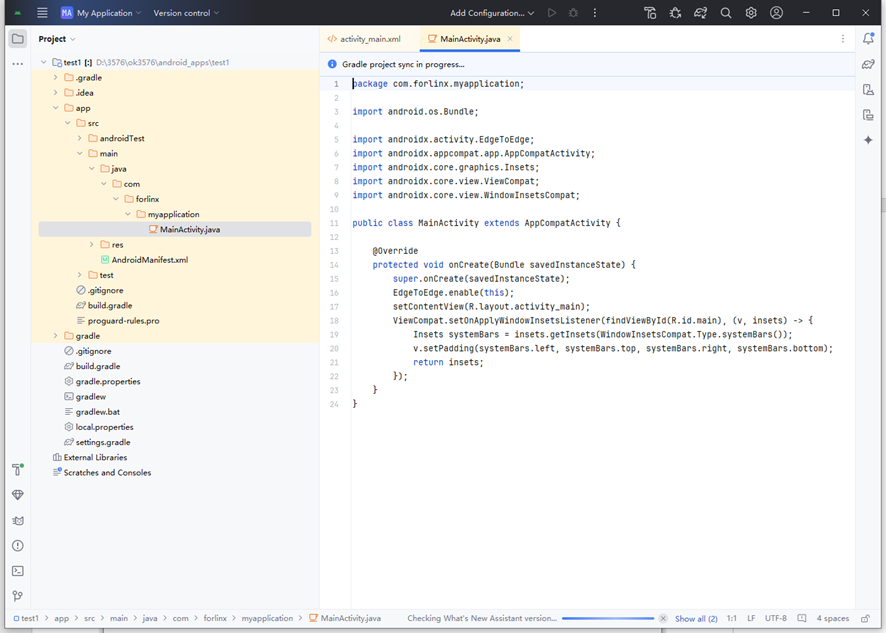The image size is (886, 633).
Task: Toggle the read-only lock for the file
Action: tap(865, 618)
